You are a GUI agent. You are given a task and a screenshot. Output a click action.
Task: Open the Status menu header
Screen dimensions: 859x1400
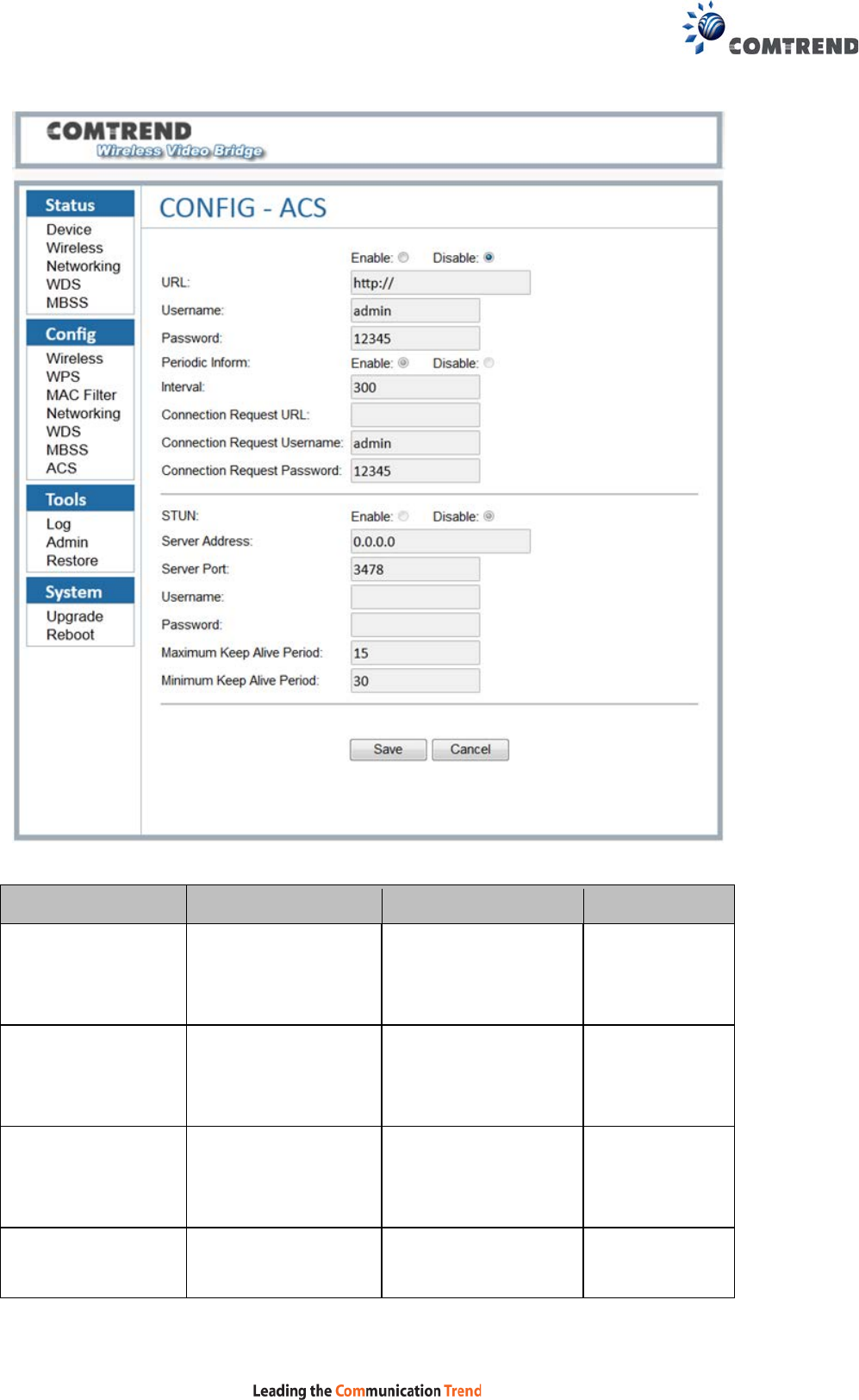80,204
